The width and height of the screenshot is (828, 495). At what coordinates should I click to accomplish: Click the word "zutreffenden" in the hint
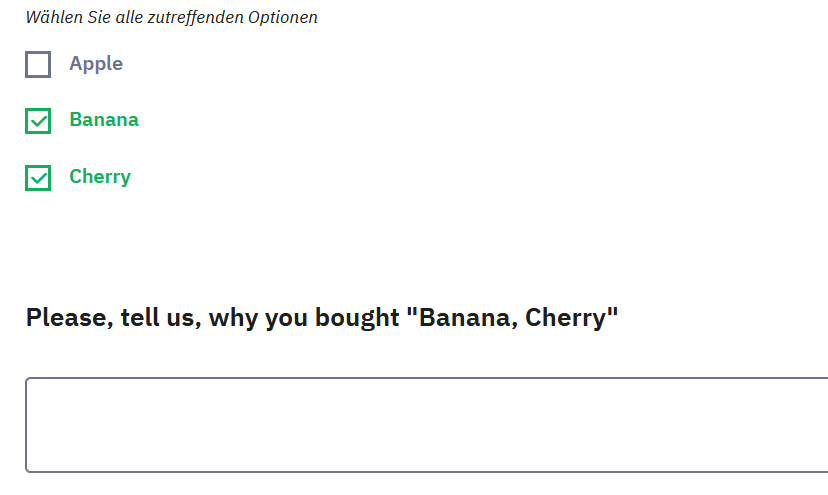click(x=191, y=18)
